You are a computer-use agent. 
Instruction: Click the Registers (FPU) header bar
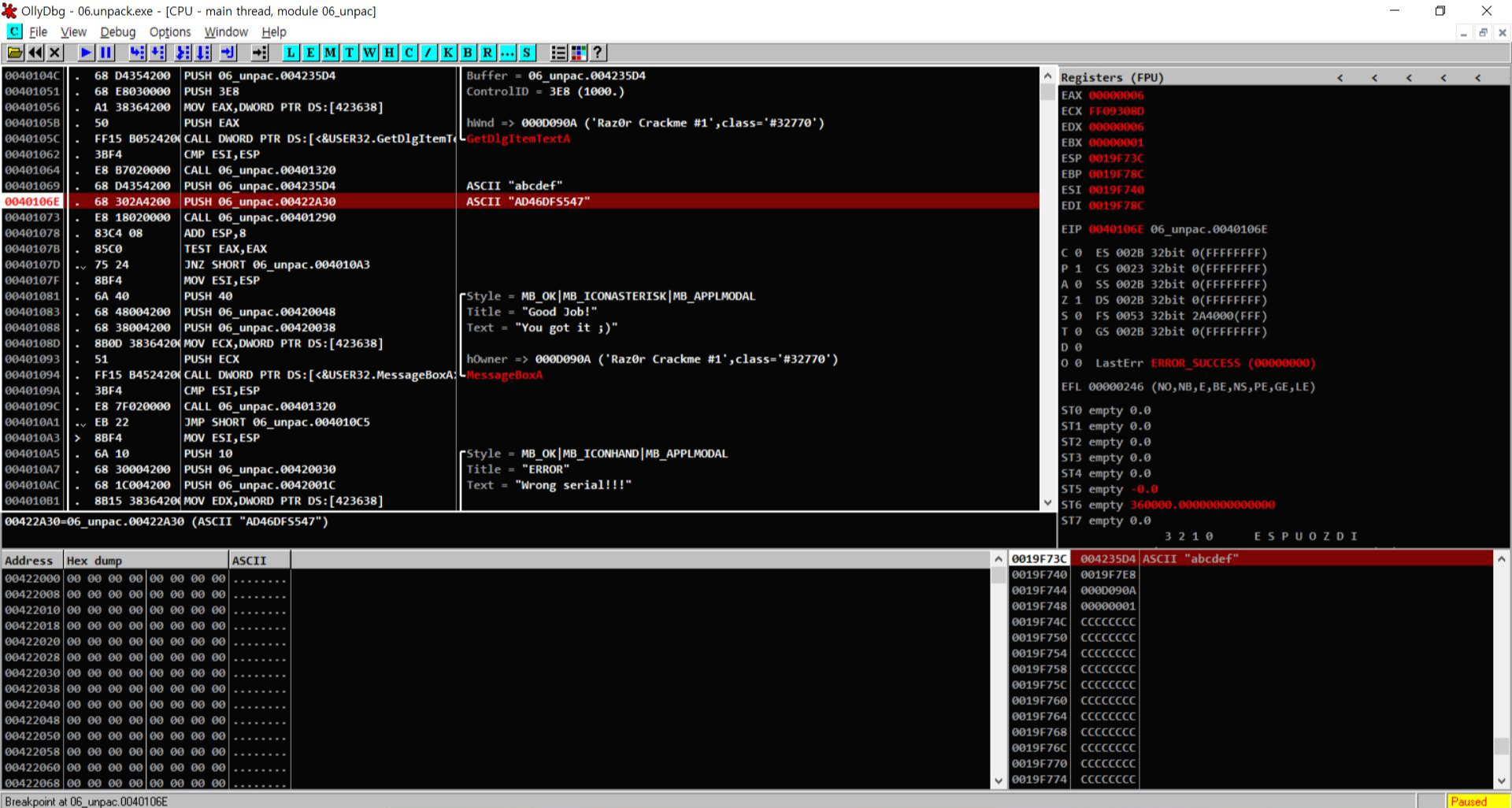tap(1284, 77)
